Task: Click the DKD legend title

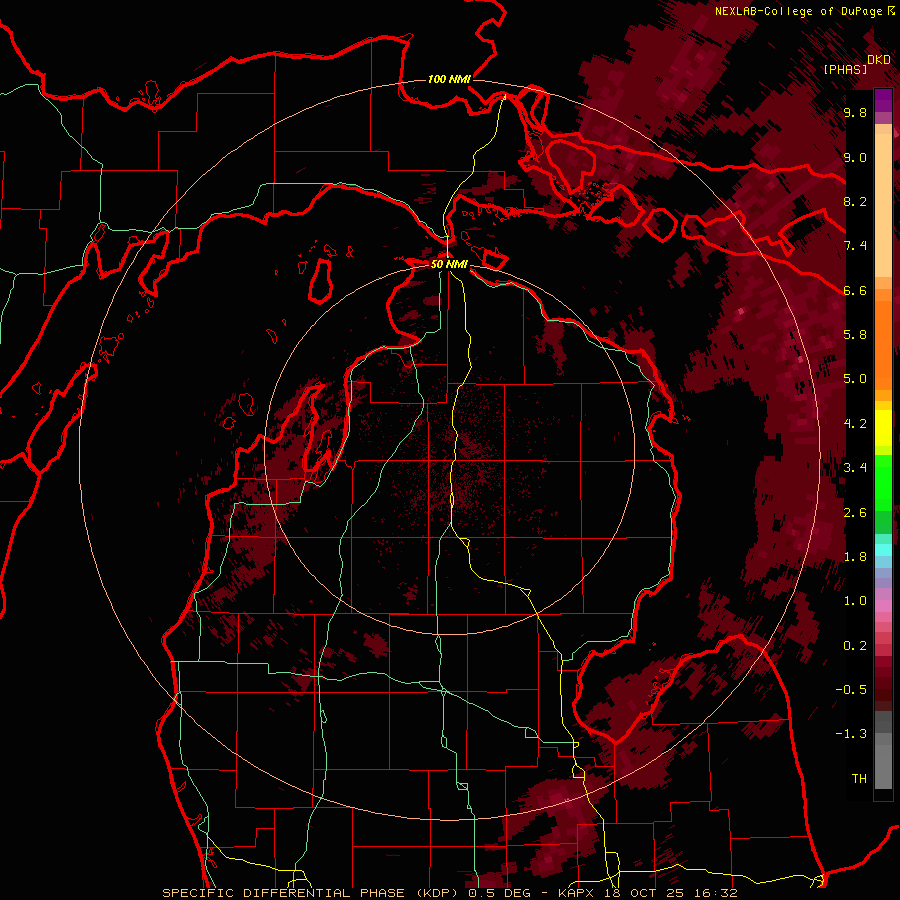Action: point(879,59)
